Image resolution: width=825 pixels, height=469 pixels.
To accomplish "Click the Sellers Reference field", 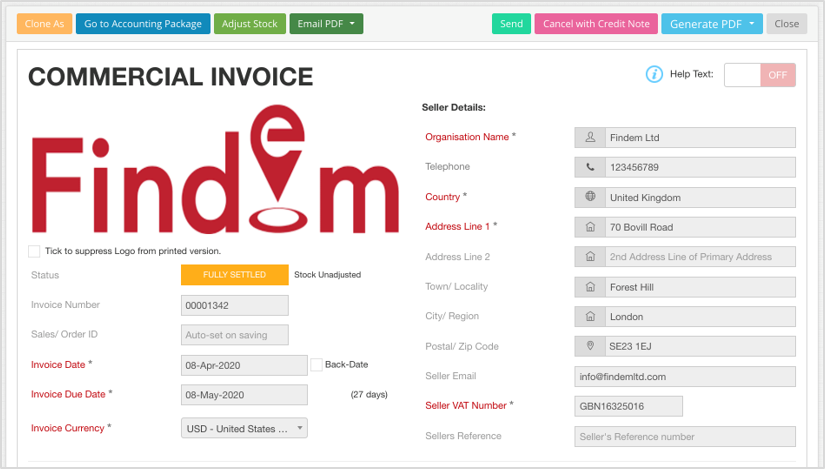I will pyautogui.click(x=685, y=436).
